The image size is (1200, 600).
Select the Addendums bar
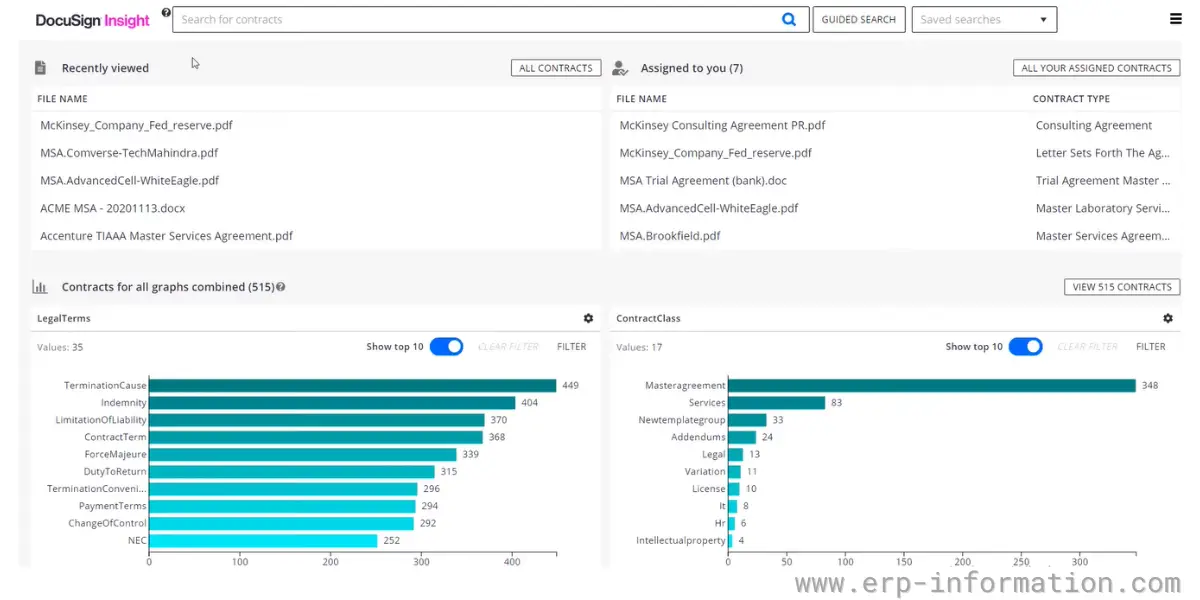[x=742, y=437]
